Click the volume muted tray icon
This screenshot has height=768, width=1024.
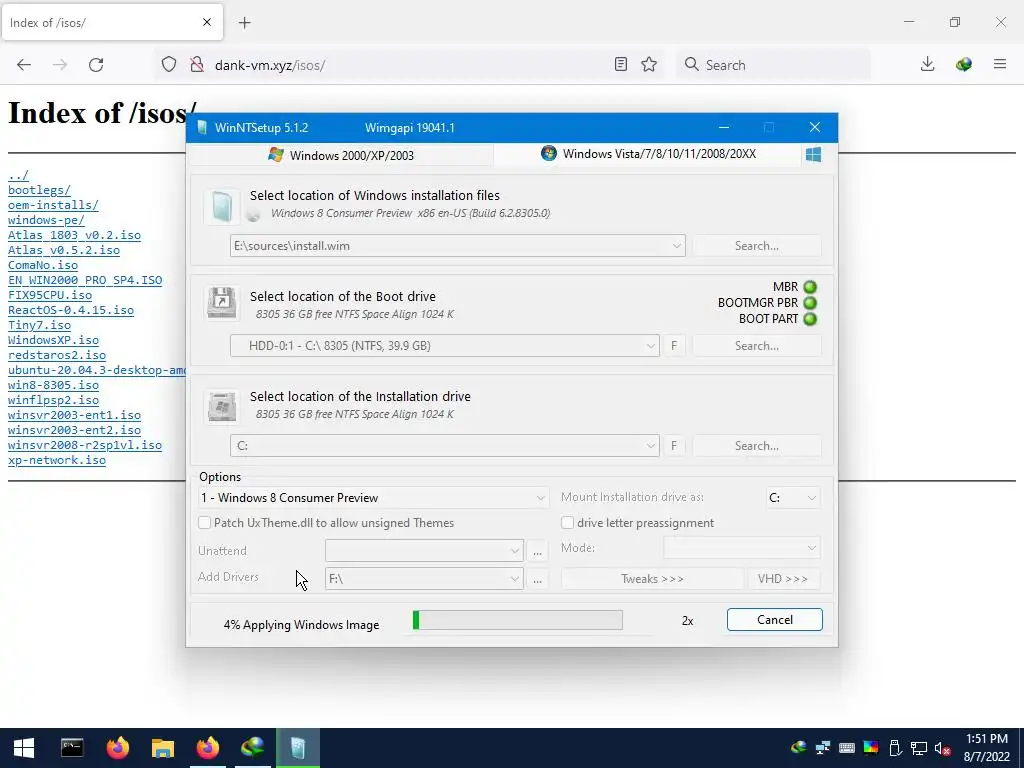(x=942, y=748)
